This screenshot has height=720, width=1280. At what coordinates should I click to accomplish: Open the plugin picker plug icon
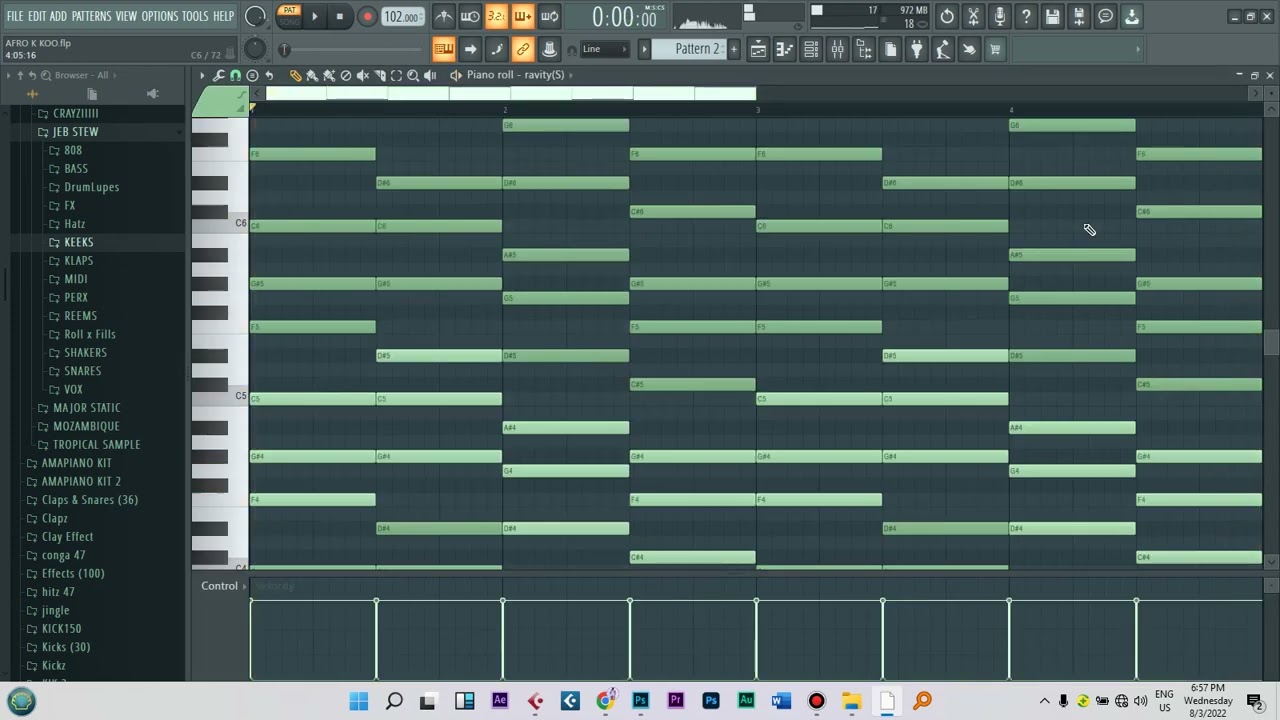pos(916,49)
